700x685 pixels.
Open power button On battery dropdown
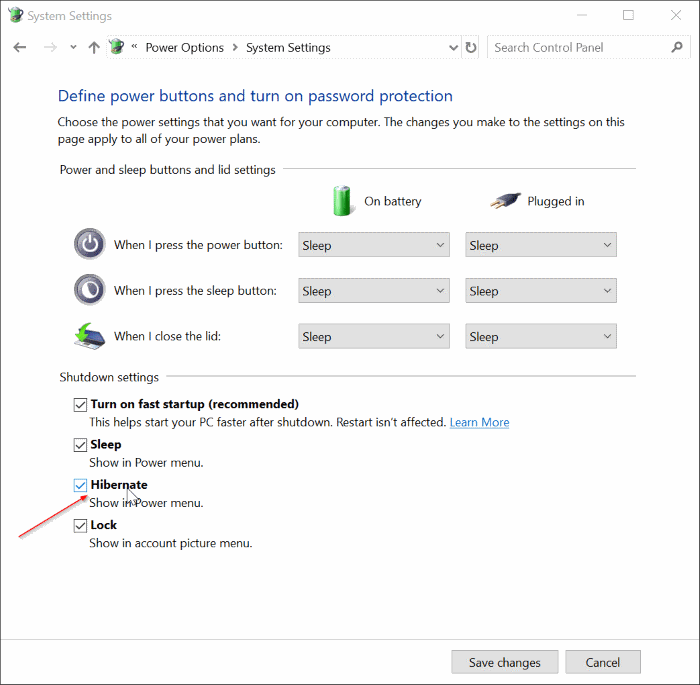click(374, 245)
